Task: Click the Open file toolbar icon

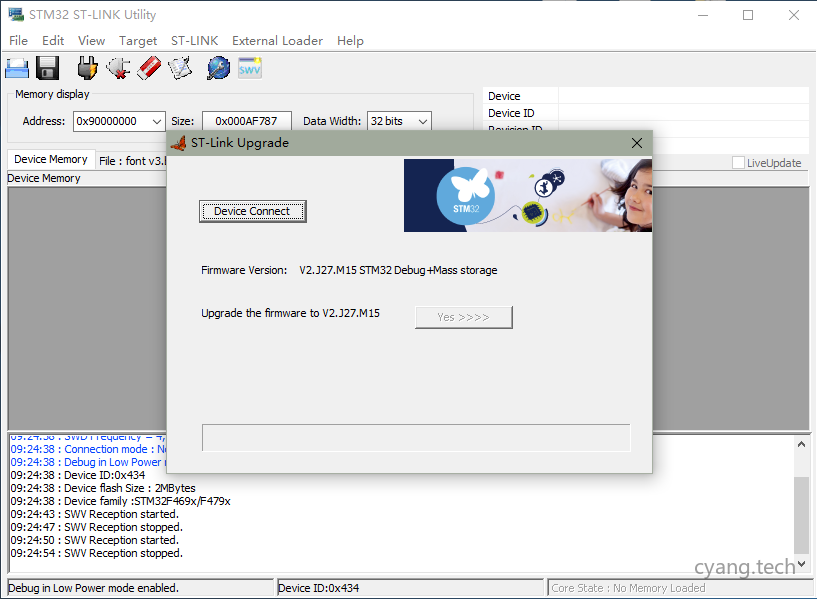Action: click(17, 68)
